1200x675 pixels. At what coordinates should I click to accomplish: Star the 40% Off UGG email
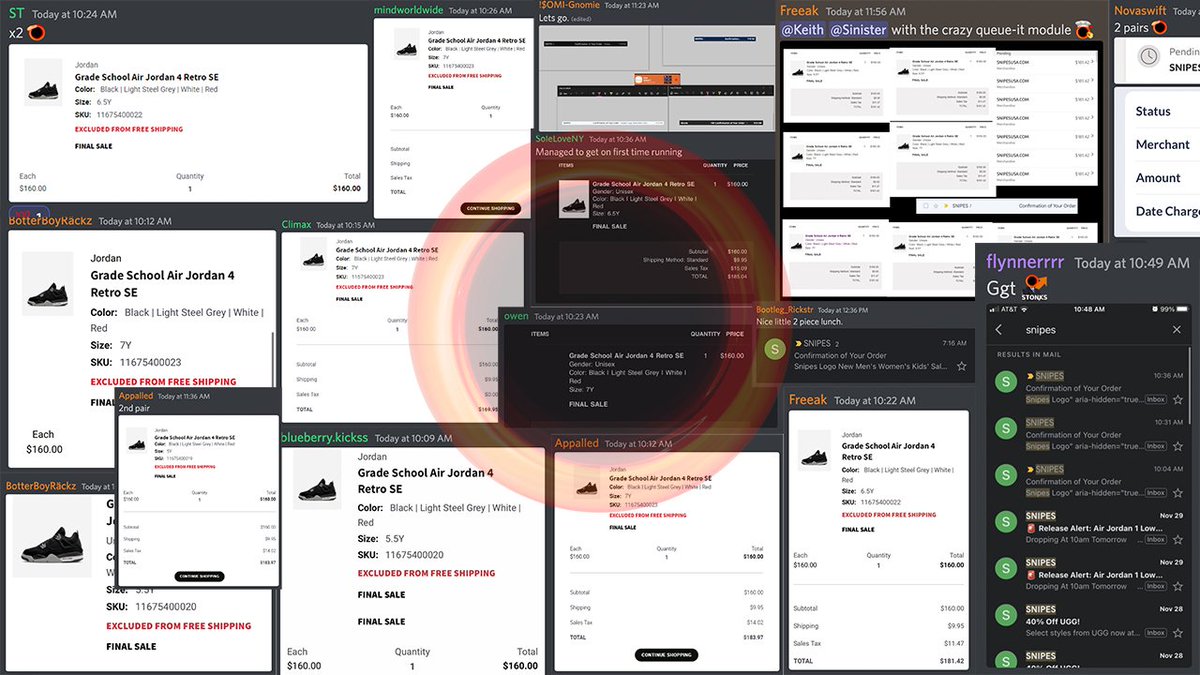[x=1179, y=633]
